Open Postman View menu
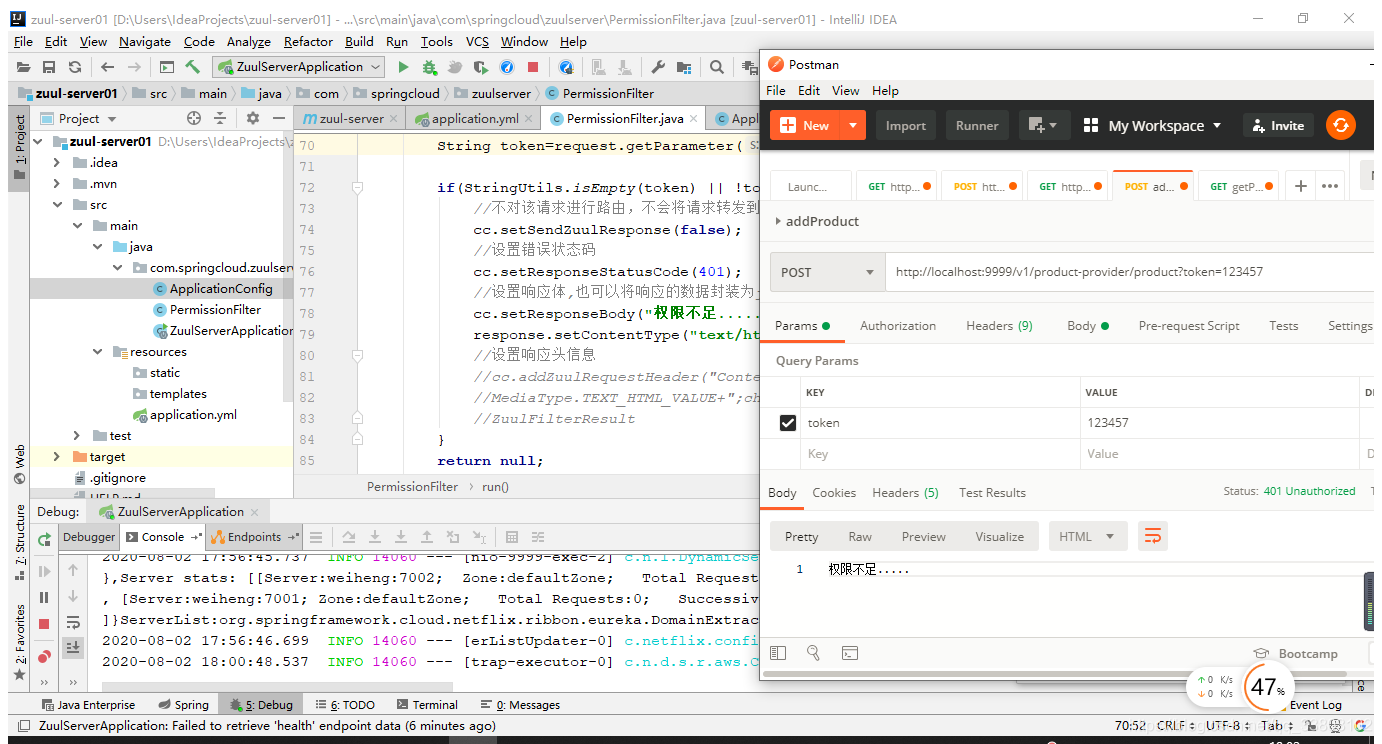This screenshot has height=744, width=1382. point(845,90)
